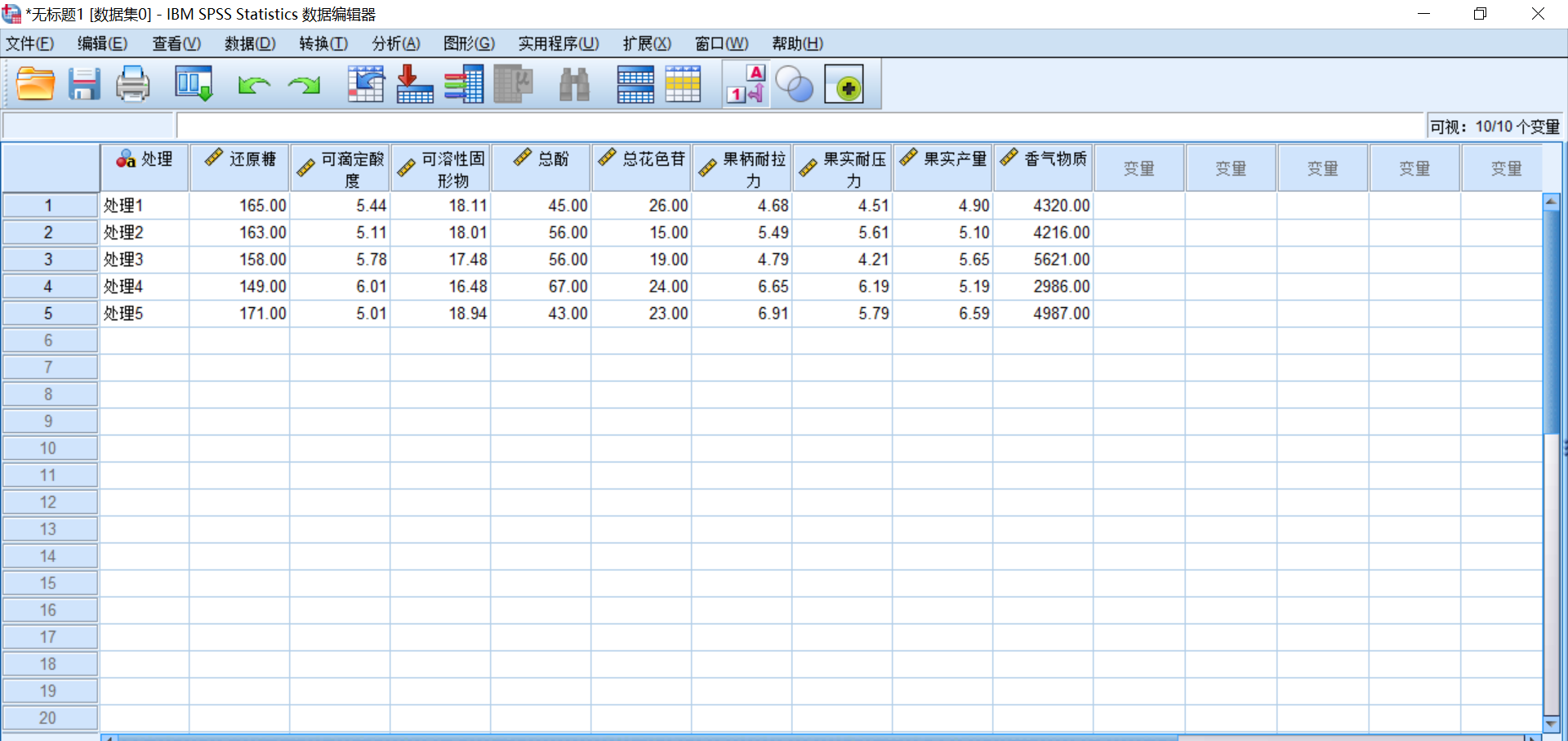The width and height of the screenshot is (1568, 741).
Task: Click the Print icon in the toolbar
Action: 132,85
